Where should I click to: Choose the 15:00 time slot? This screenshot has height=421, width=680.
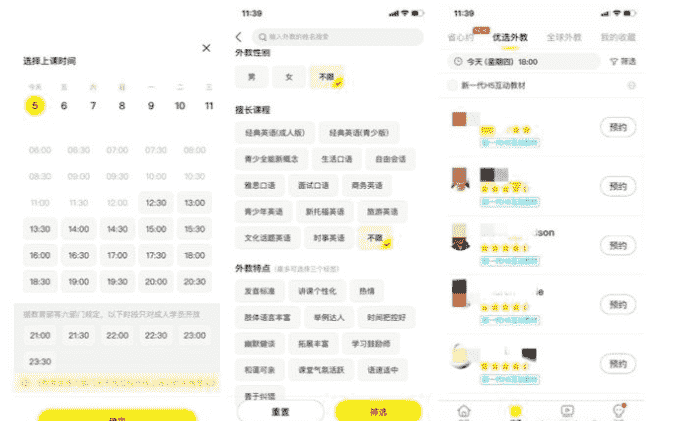point(156,229)
